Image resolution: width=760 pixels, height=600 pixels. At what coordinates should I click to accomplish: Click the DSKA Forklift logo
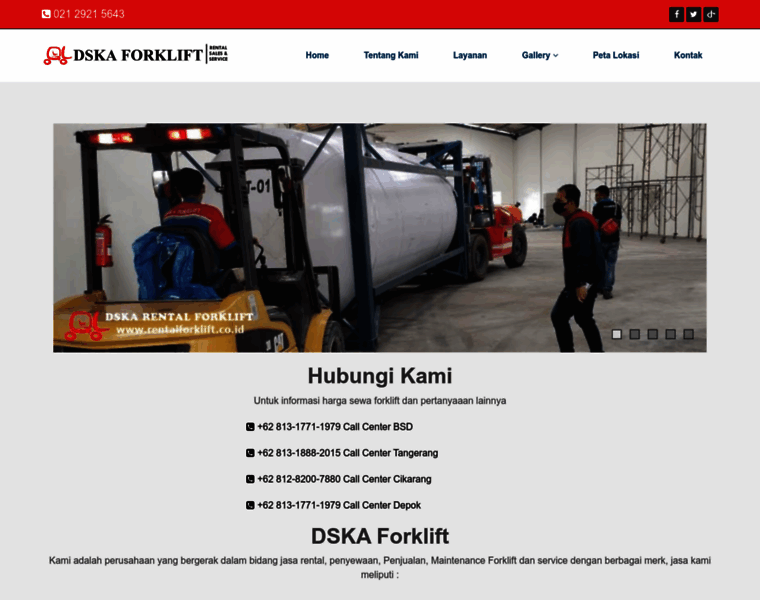[x=136, y=55]
